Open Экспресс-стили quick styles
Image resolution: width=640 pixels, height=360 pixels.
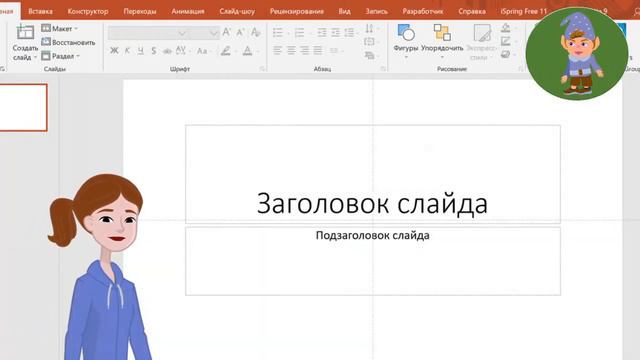(x=482, y=41)
